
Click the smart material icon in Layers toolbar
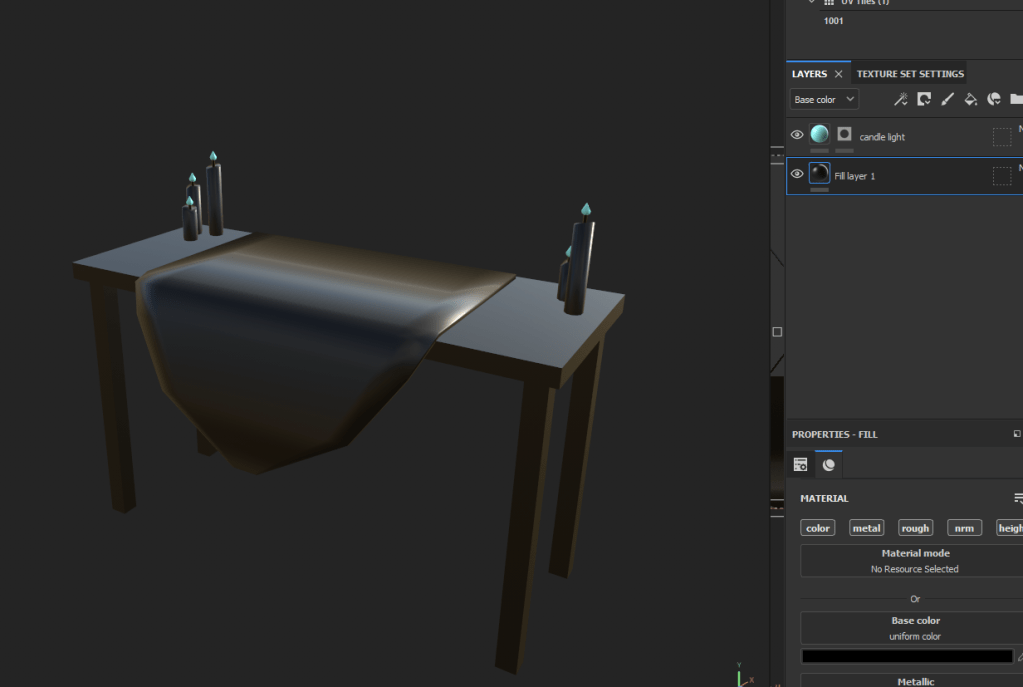coord(994,99)
